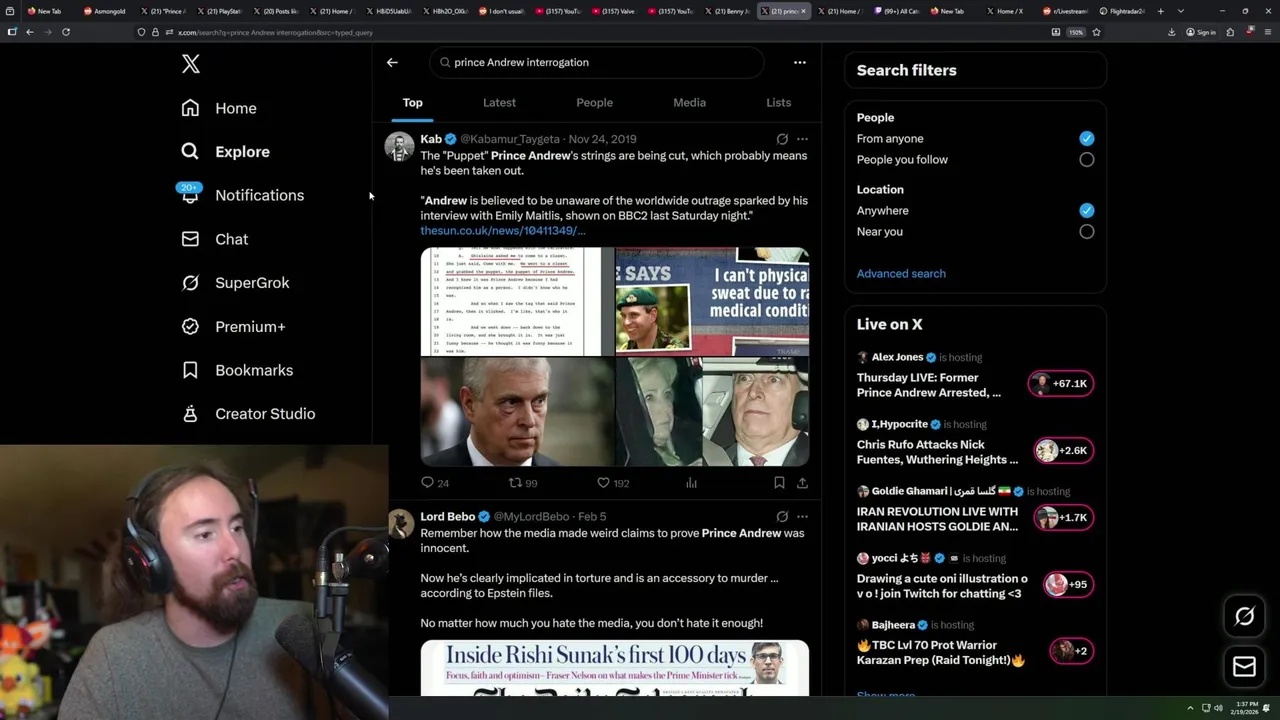Open Kab's profile avatar
The height and width of the screenshot is (720, 1280).
(x=400, y=147)
